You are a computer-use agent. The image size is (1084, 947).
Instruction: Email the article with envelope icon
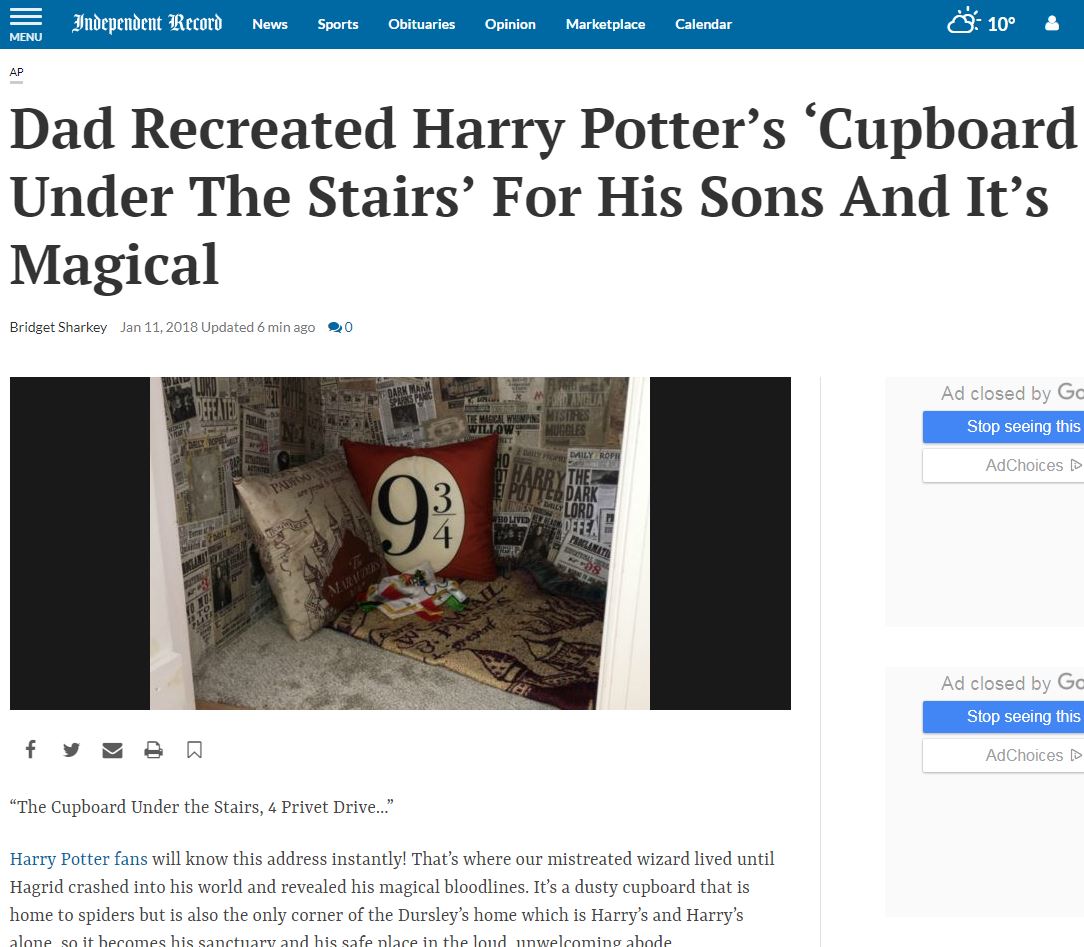point(112,750)
